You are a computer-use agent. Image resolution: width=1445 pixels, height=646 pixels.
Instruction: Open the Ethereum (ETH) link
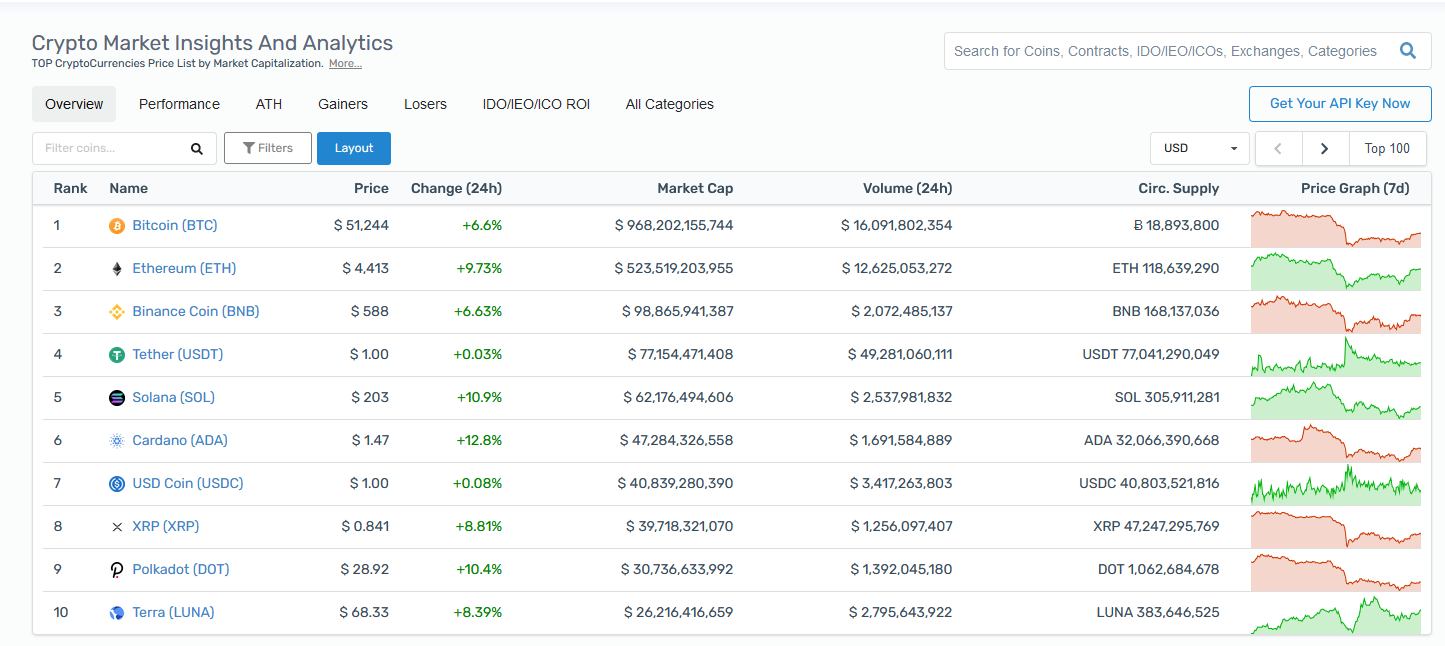point(184,269)
